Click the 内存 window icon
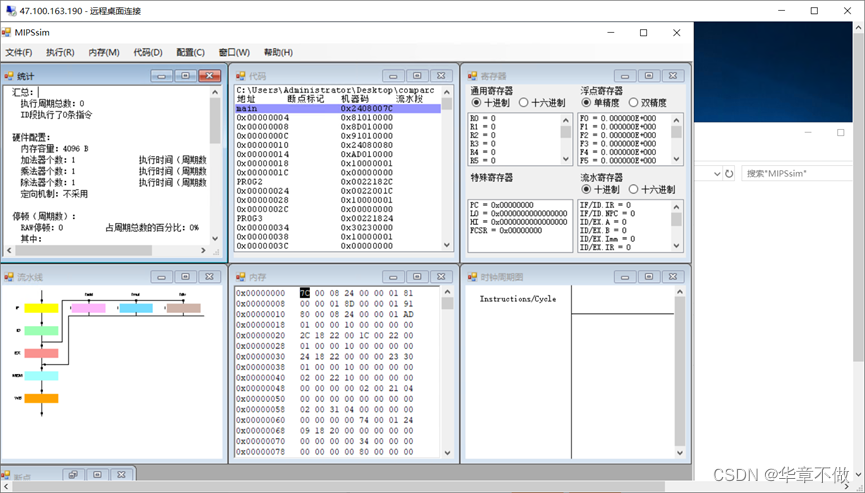The width and height of the screenshot is (865, 493). 241,277
